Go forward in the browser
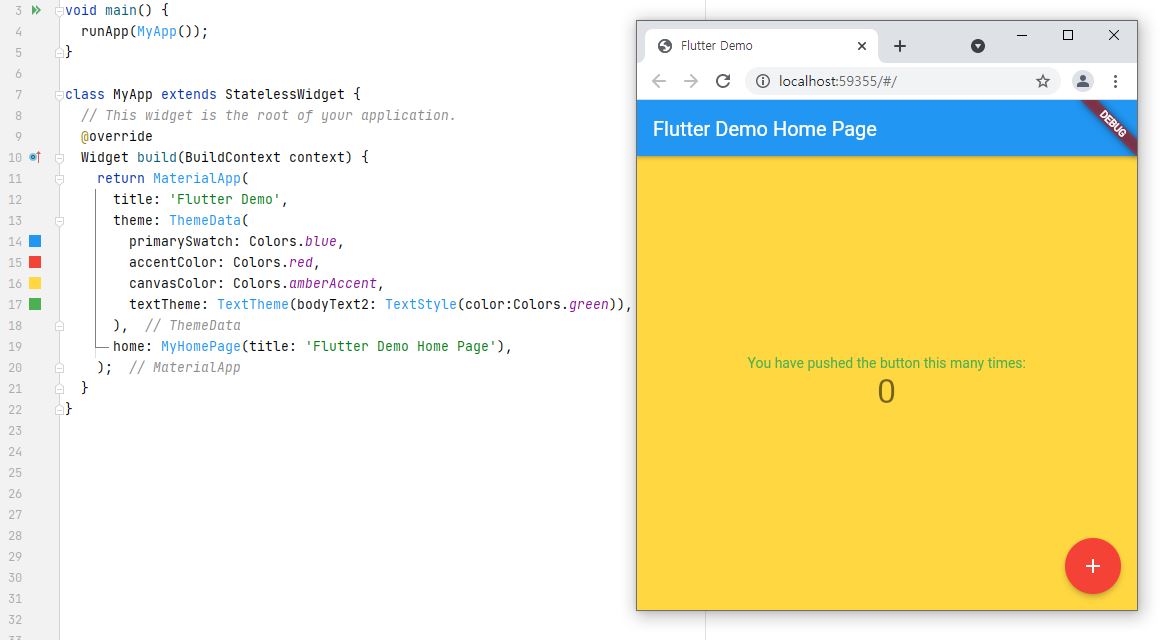 691,81
